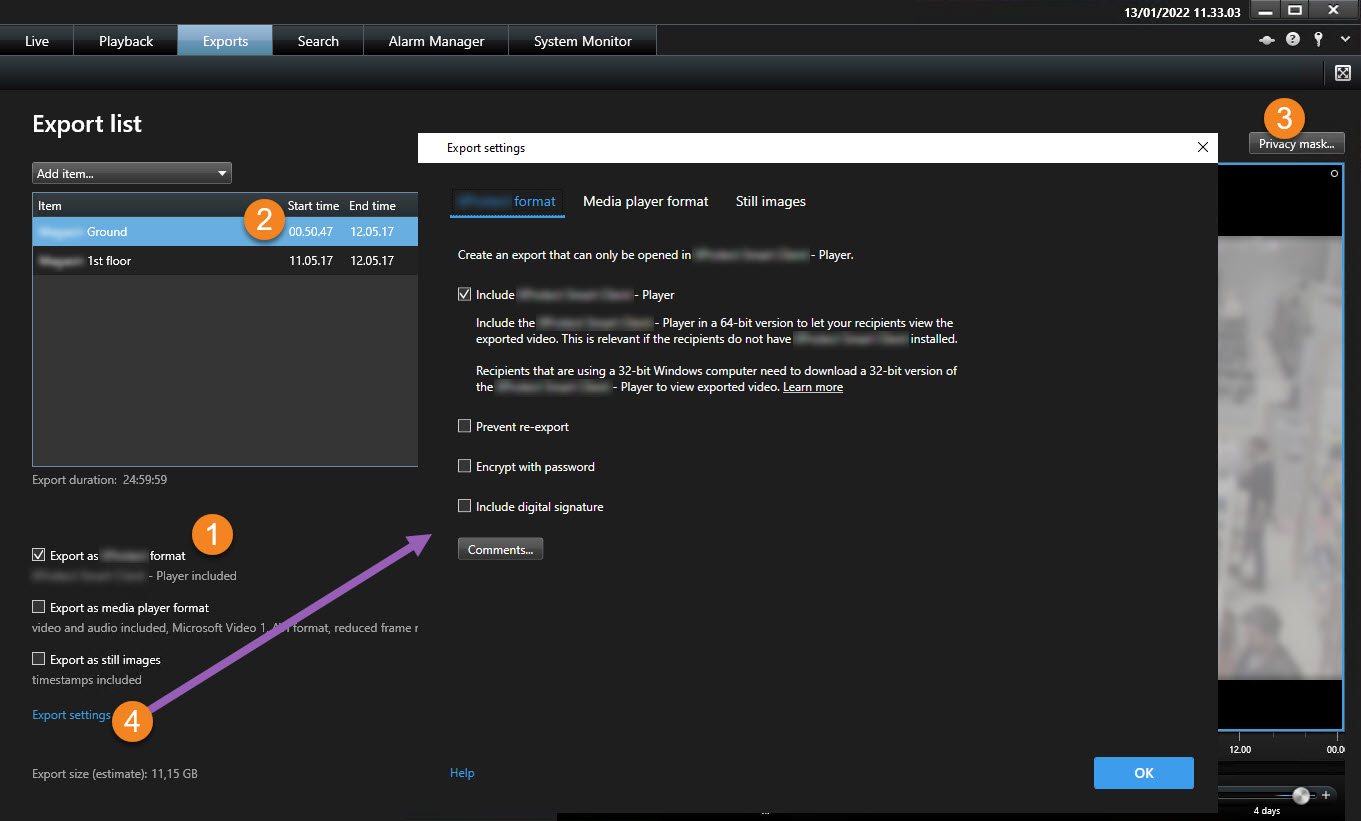Viewport: 1361px width, 821px height.
Task: Click the status indicator icon in the top bar
Action: [x=1267, y=40]
